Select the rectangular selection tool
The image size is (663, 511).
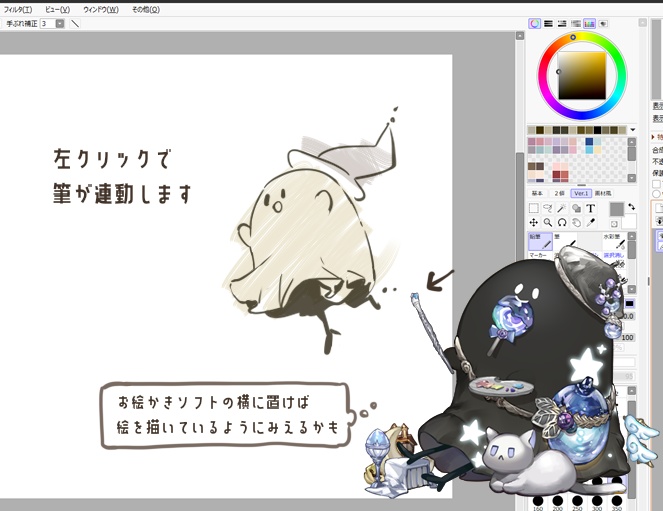534,208
